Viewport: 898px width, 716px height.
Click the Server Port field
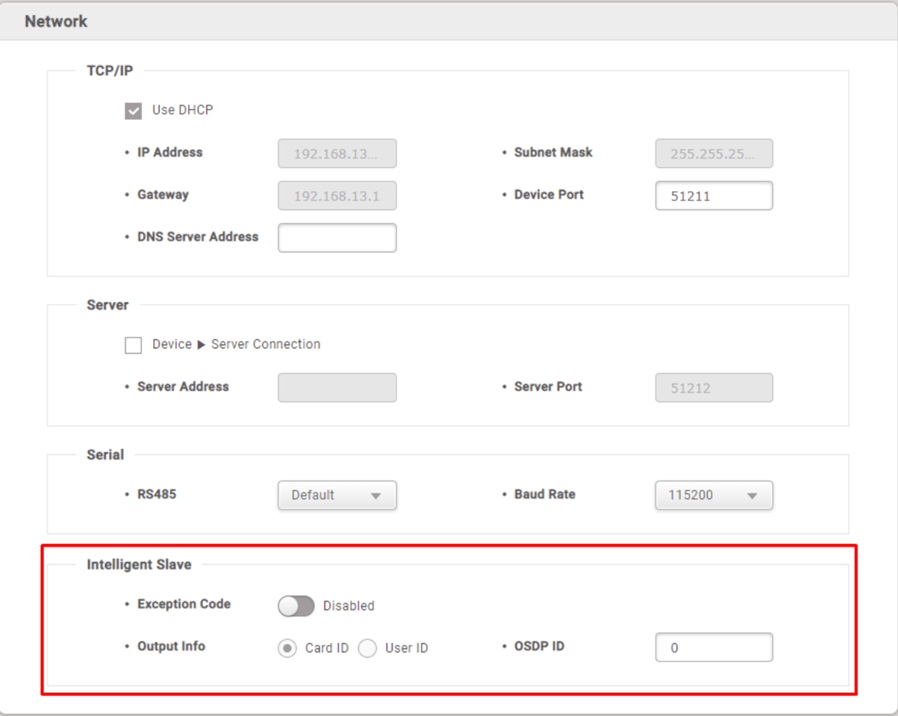[x=714, y=388]
